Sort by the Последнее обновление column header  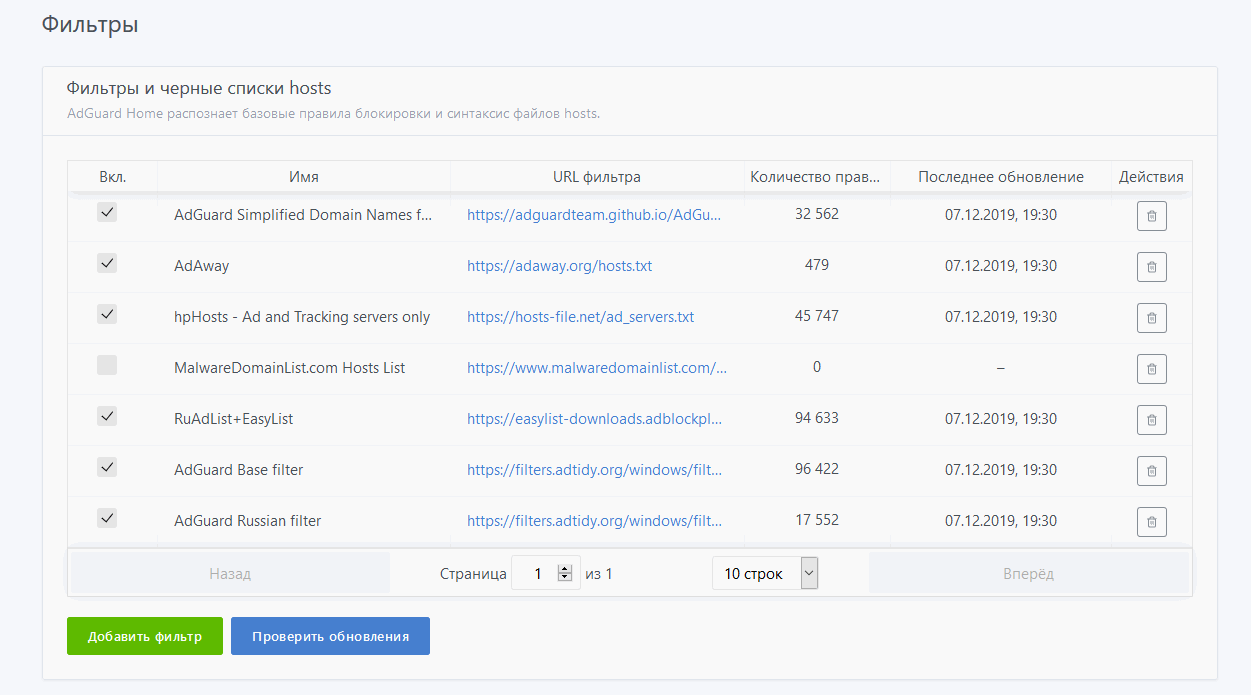(x=1001, y=177)
